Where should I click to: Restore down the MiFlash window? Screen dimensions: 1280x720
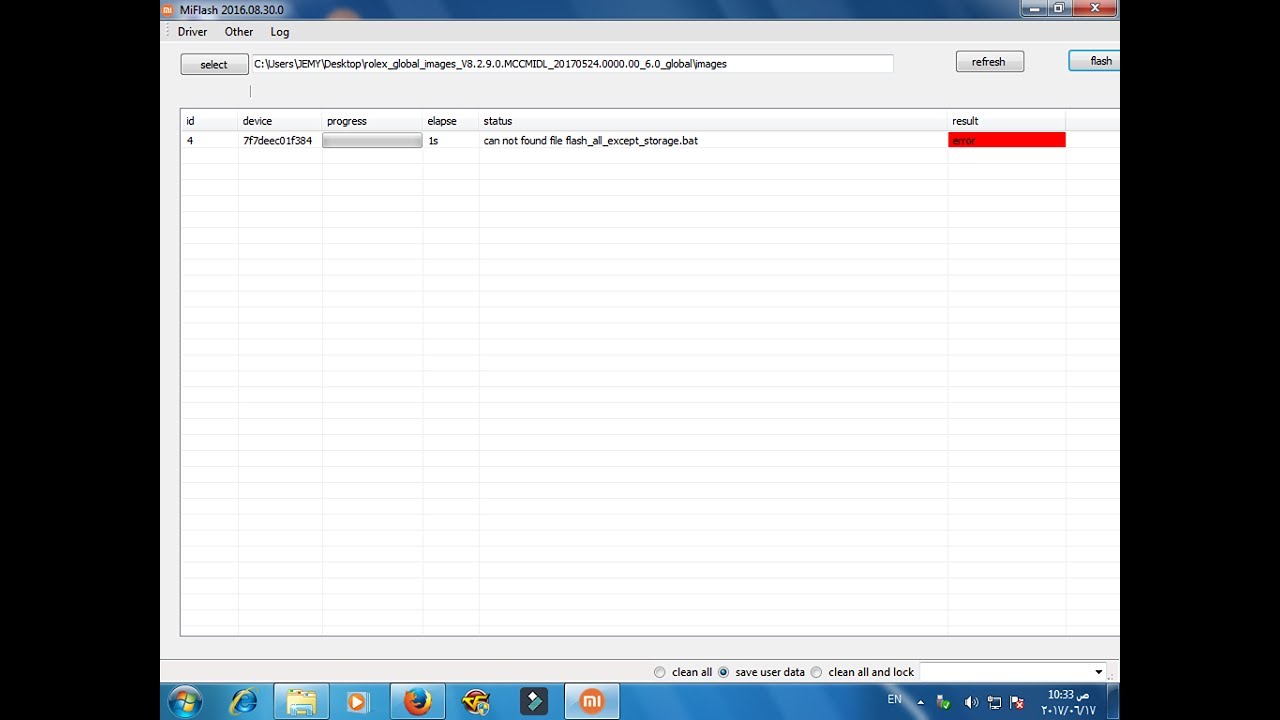tap(1058, 9)
